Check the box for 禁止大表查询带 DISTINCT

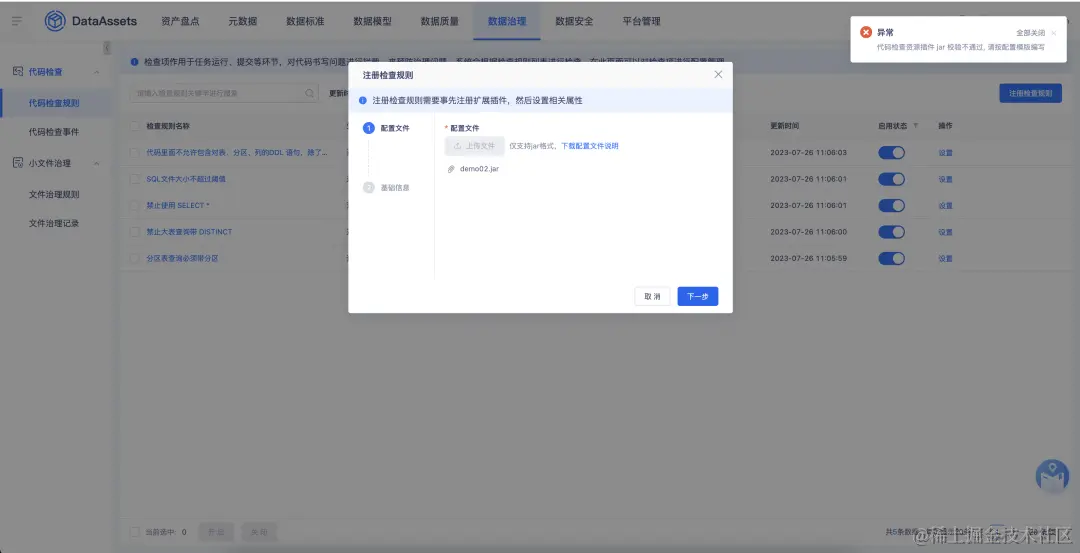pyautogui.click(x=135, y=232)
